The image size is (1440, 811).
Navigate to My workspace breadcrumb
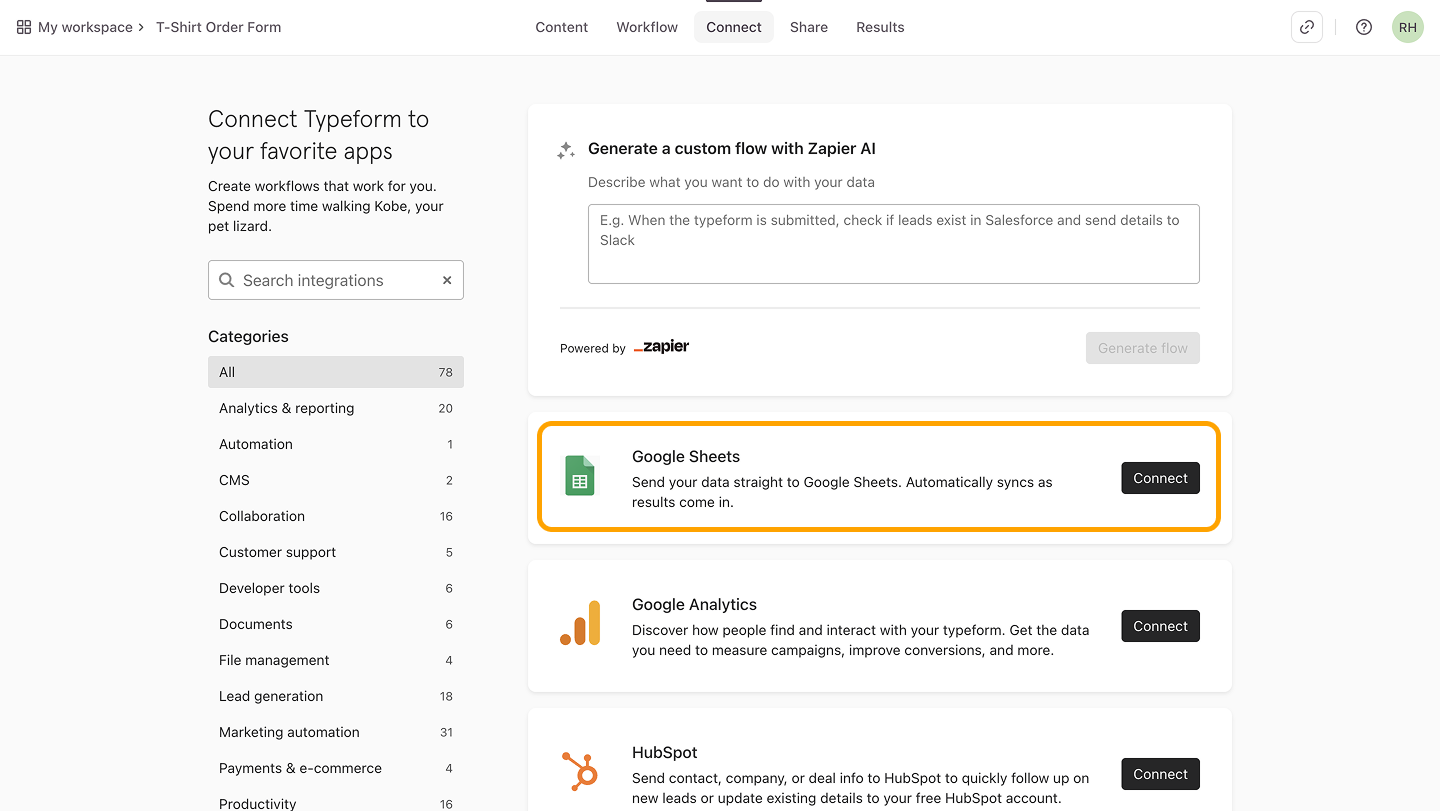85,27
